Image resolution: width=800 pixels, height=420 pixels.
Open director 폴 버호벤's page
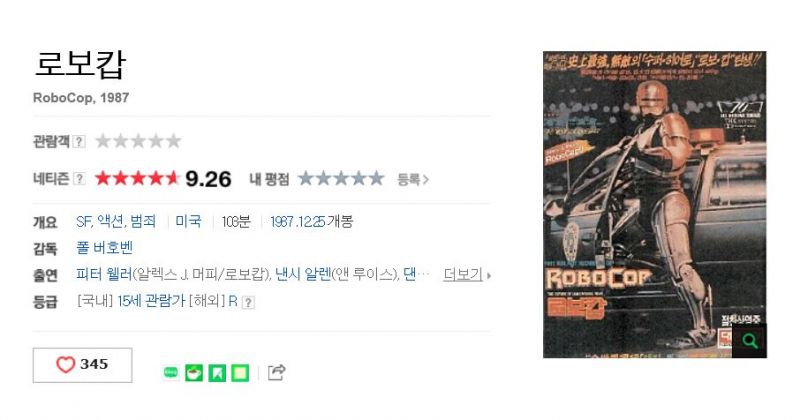point(105,248)
